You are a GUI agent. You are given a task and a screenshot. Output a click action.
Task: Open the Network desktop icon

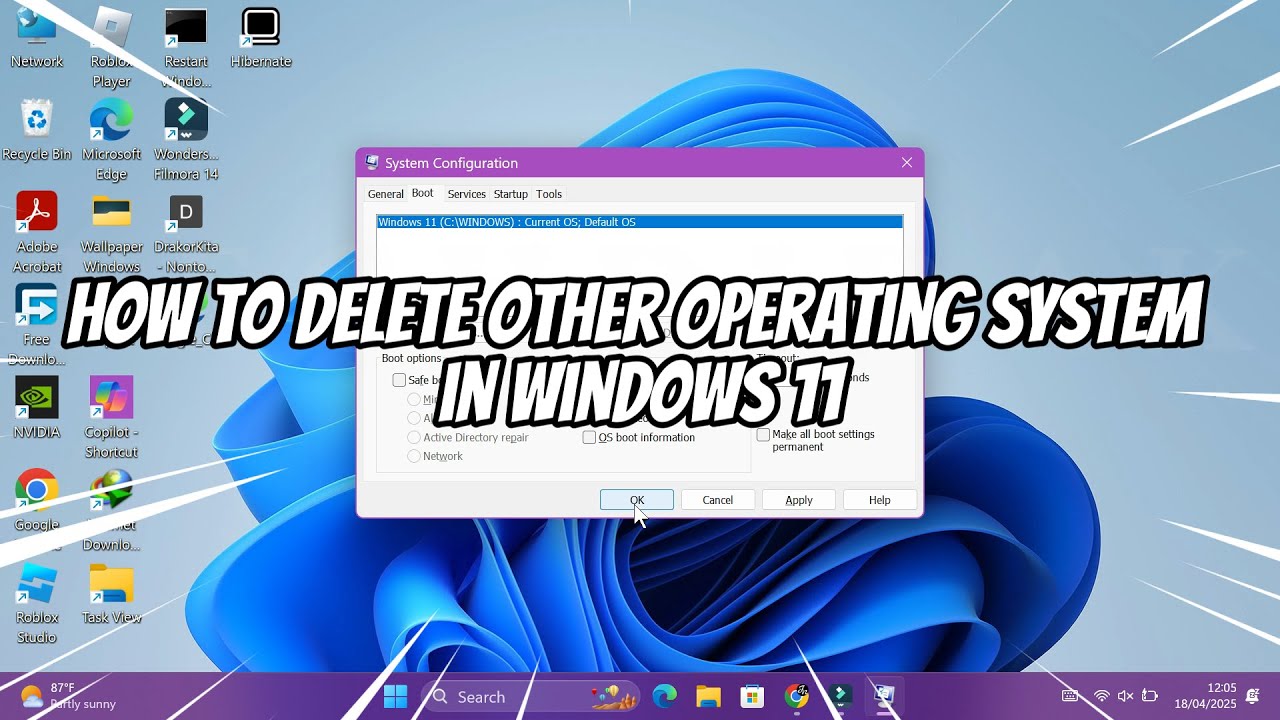(x=37, y=38)
